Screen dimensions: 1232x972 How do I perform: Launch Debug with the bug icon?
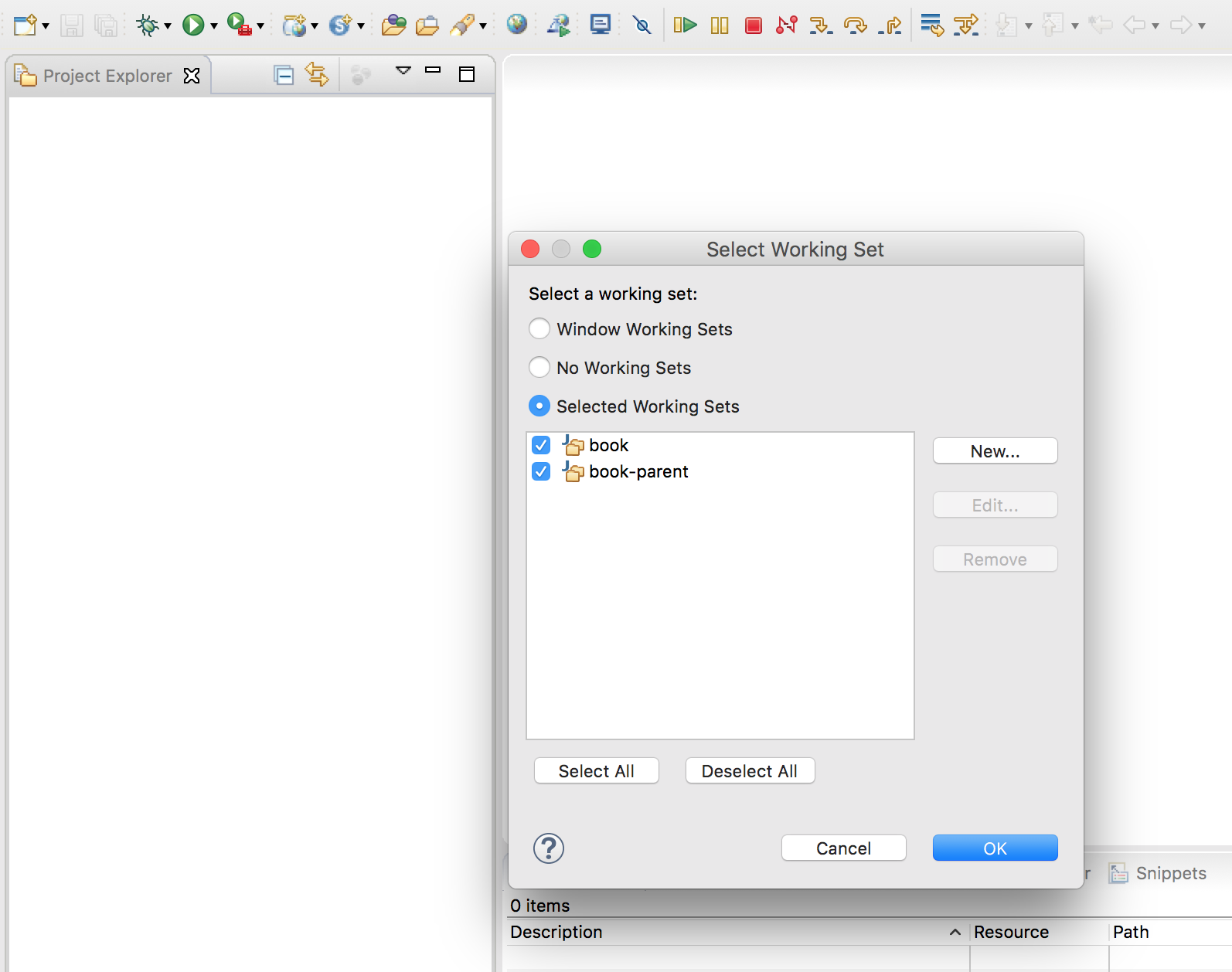pos(147,25)
